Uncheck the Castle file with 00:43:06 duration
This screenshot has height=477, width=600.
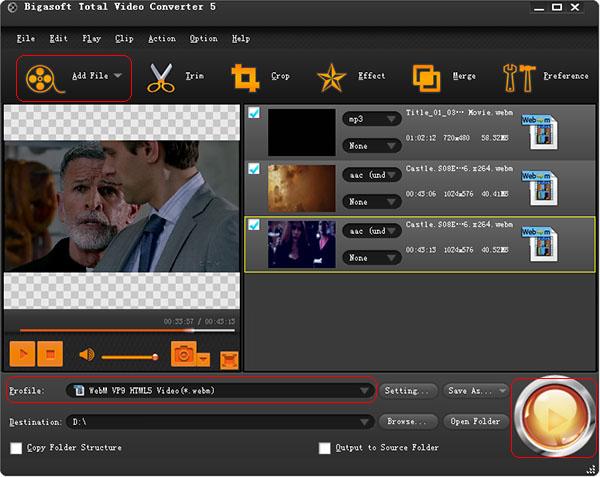coord(254,169)
